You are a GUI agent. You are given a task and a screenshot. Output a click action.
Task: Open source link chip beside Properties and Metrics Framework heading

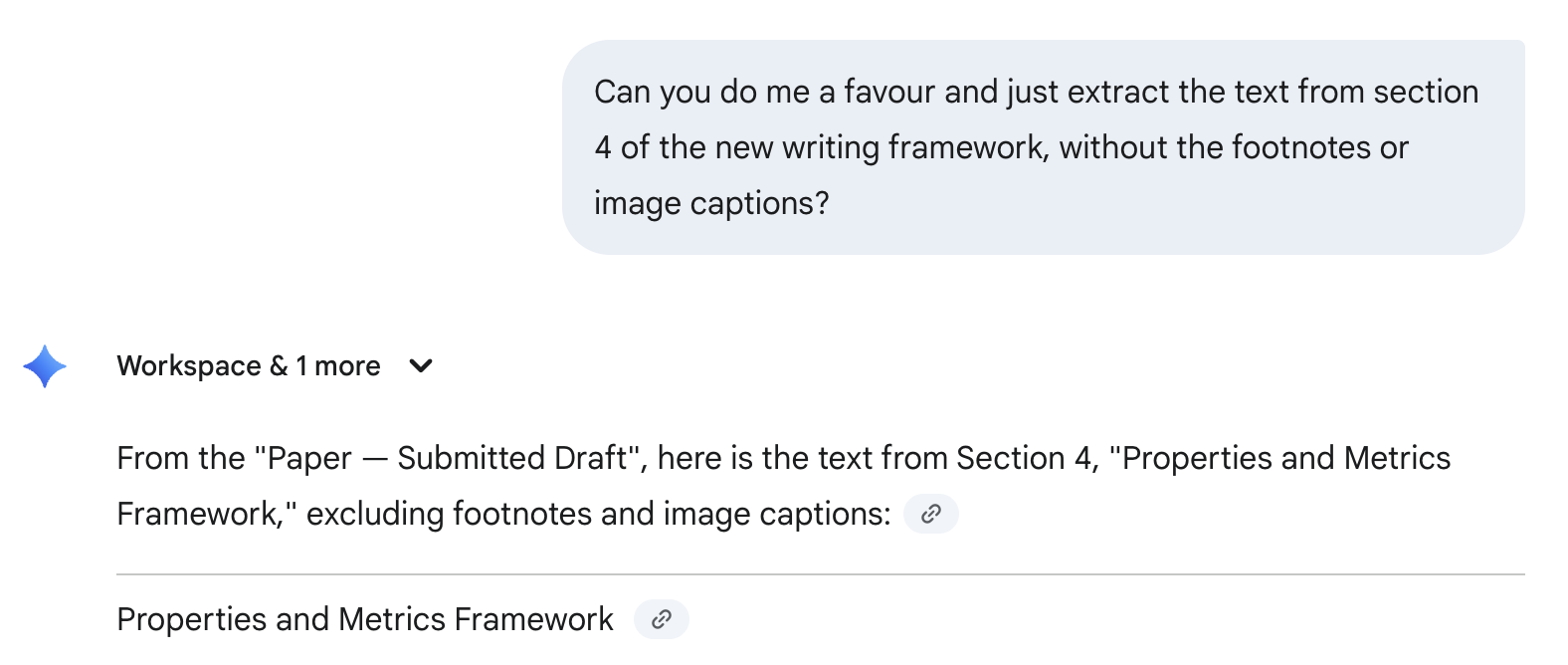pyautogui.click(x=661, y=619)
